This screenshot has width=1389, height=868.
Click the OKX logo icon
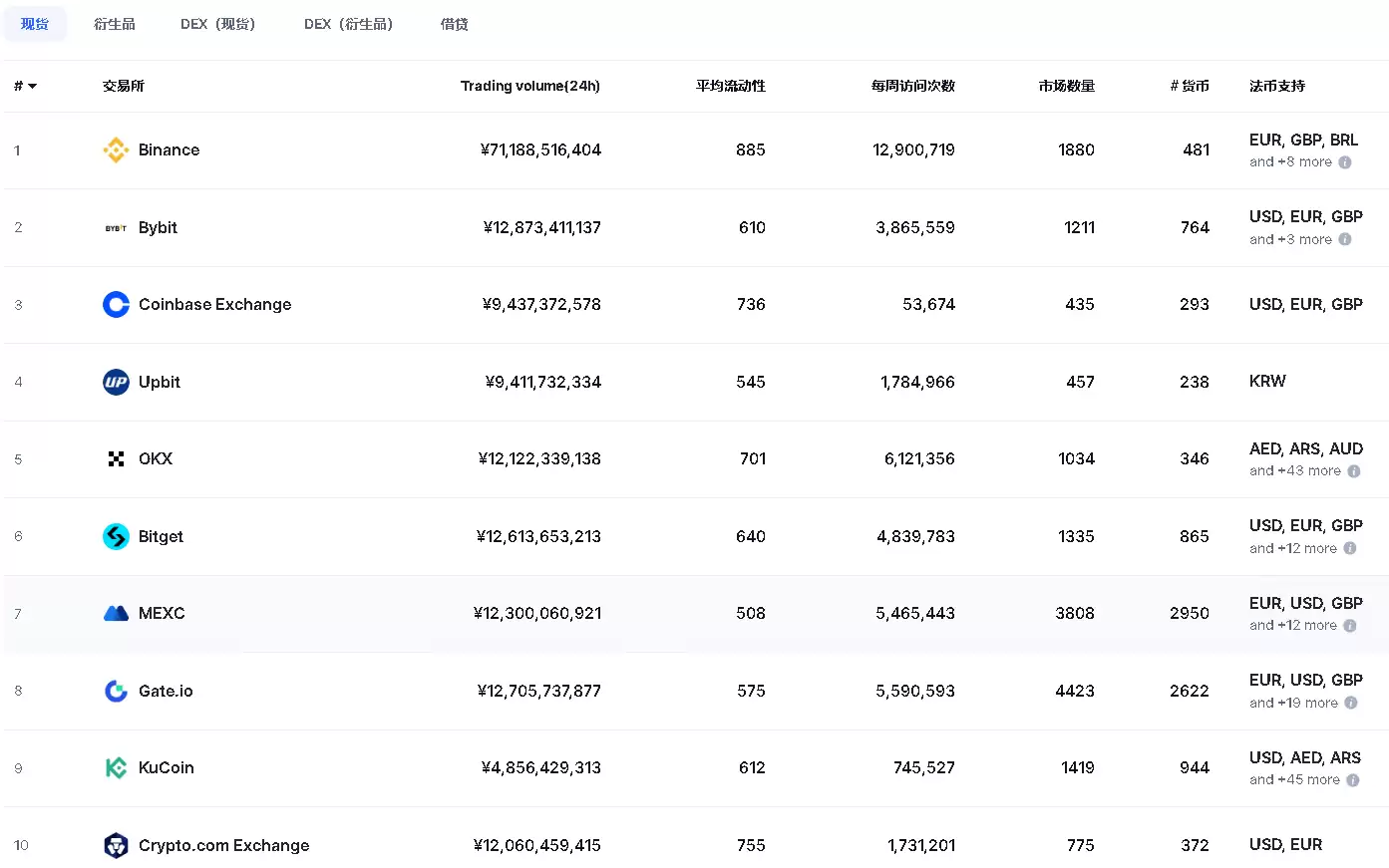coord(116,458)
